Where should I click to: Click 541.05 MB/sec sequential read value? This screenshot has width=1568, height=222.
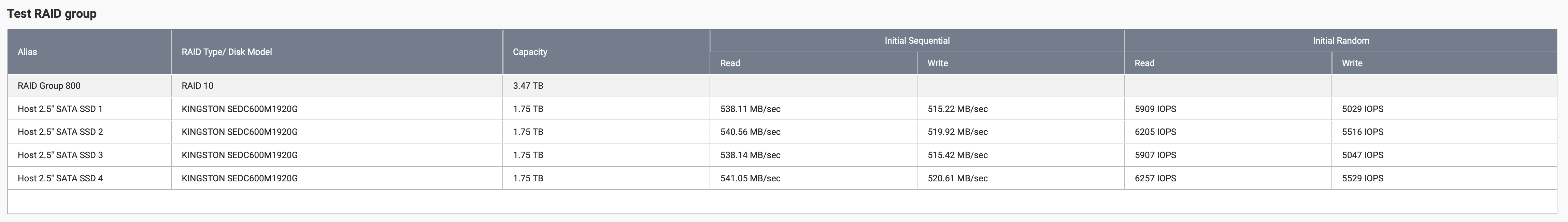point(750,178)
